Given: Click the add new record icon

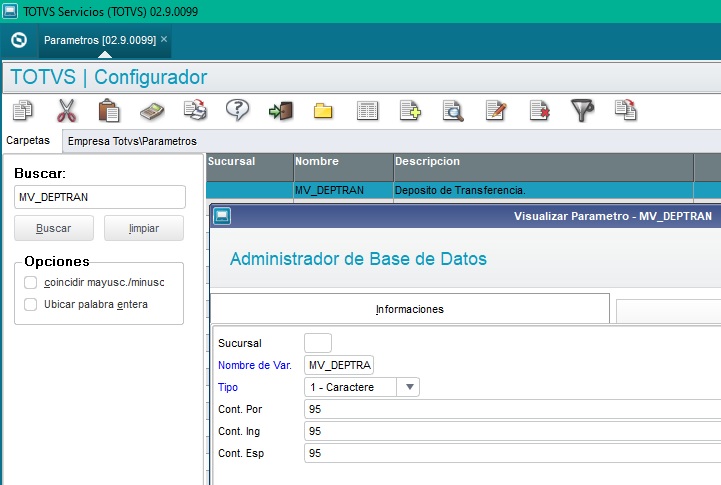Looking at the screenshot, I should click(410, 111).
